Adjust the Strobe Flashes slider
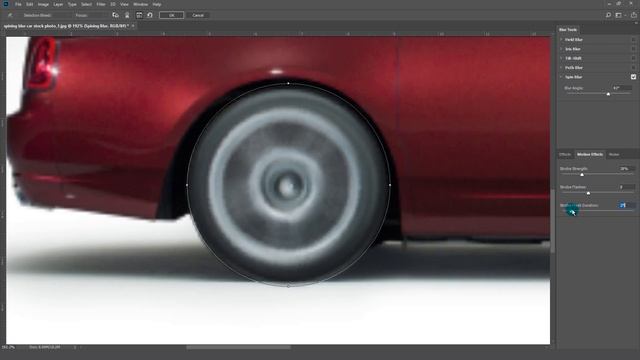Viewport: 640px width, 360px height. (x=588, y=193)
